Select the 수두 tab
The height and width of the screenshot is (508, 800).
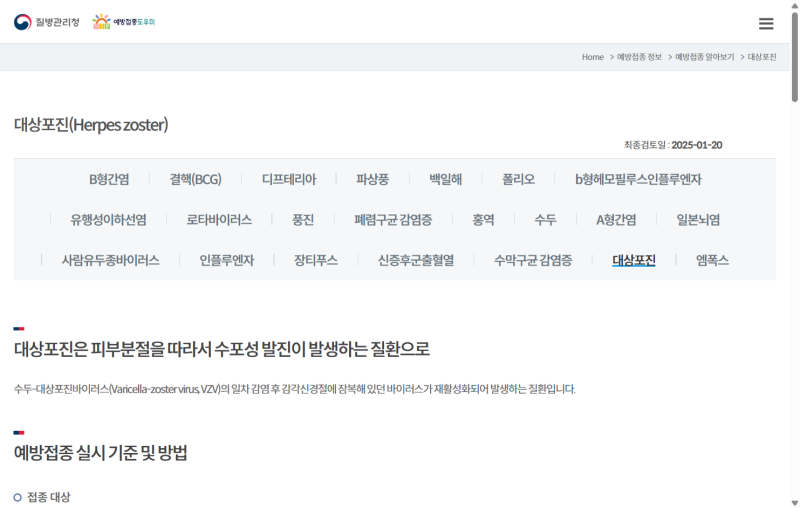tap(545, 220)
